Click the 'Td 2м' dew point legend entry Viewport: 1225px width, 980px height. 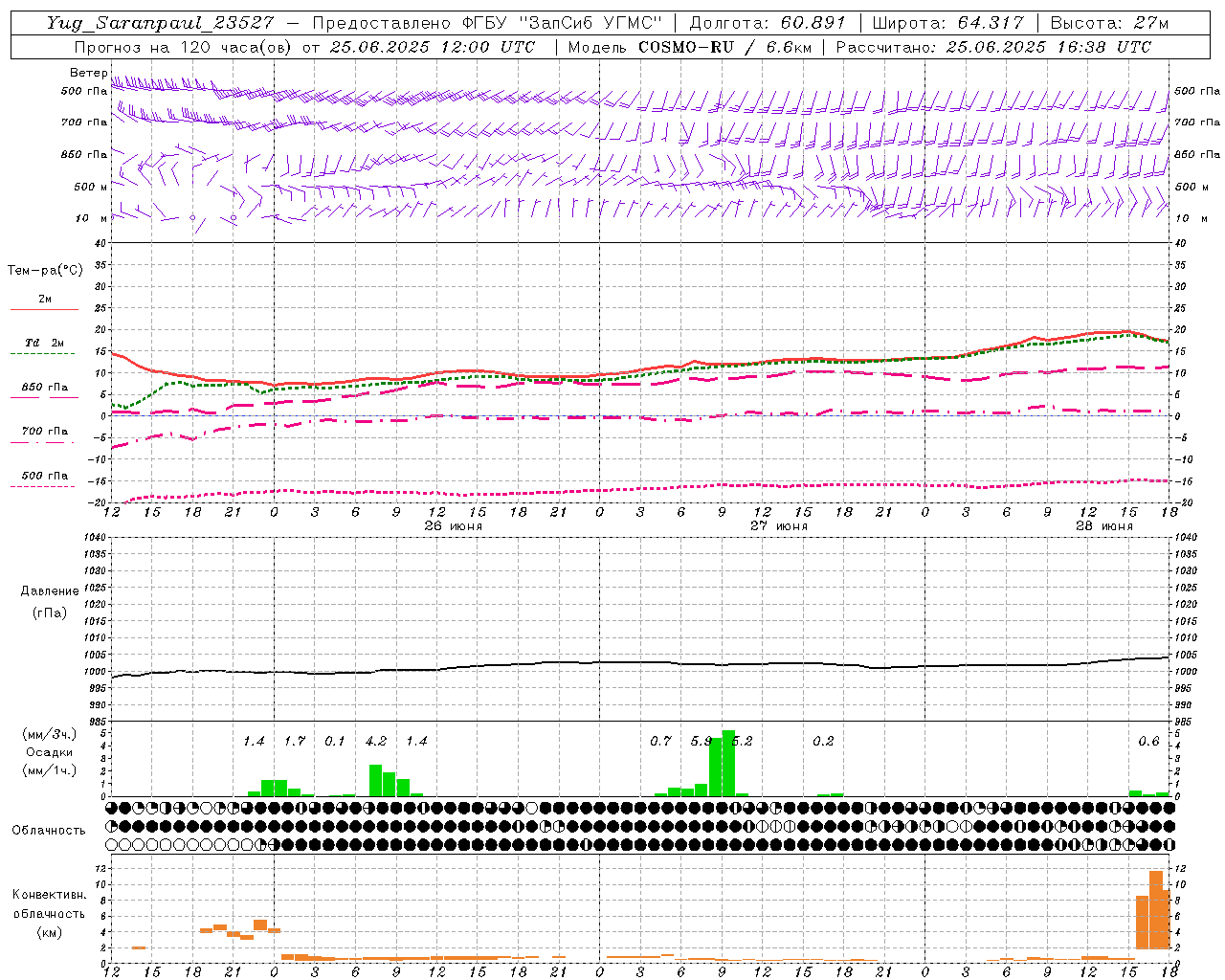[45, 343]
